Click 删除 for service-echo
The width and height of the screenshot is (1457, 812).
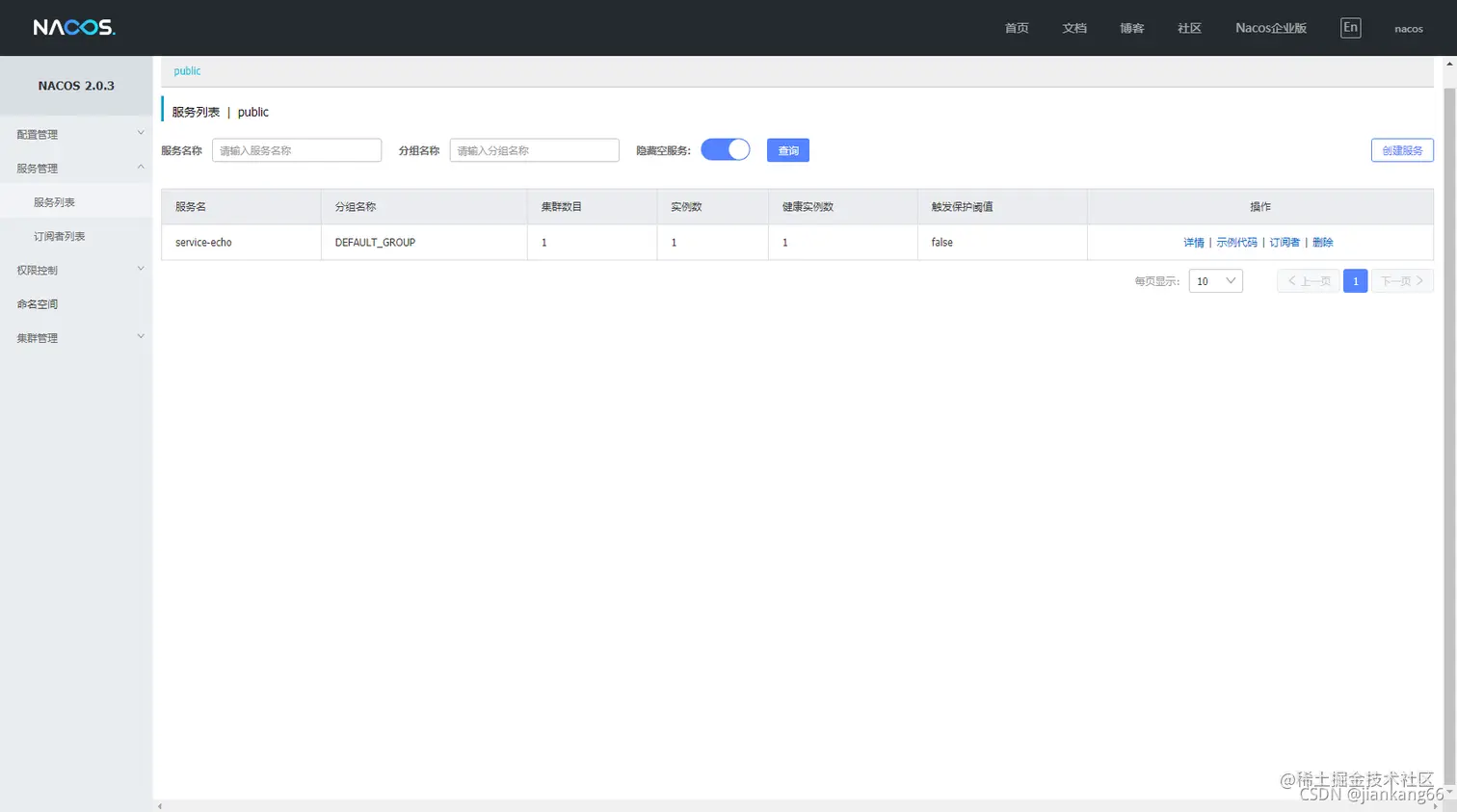pyautogui.click(x=1323, y=243)
